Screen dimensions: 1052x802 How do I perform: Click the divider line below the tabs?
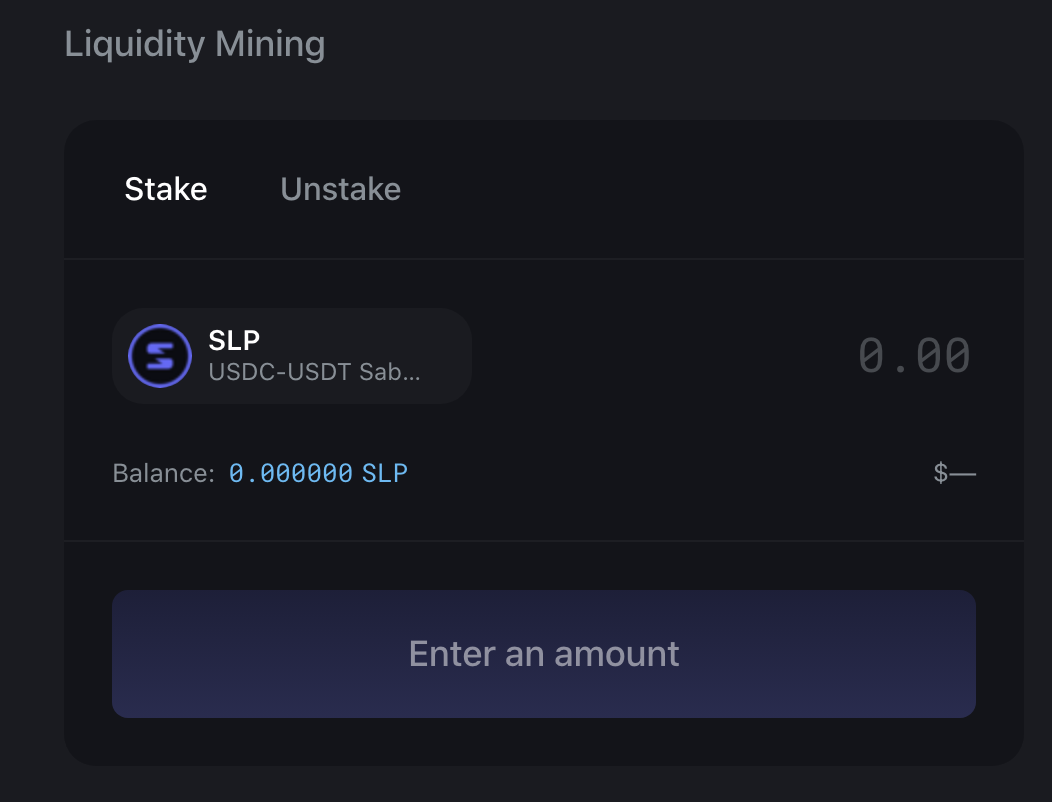tap(544, 259)
